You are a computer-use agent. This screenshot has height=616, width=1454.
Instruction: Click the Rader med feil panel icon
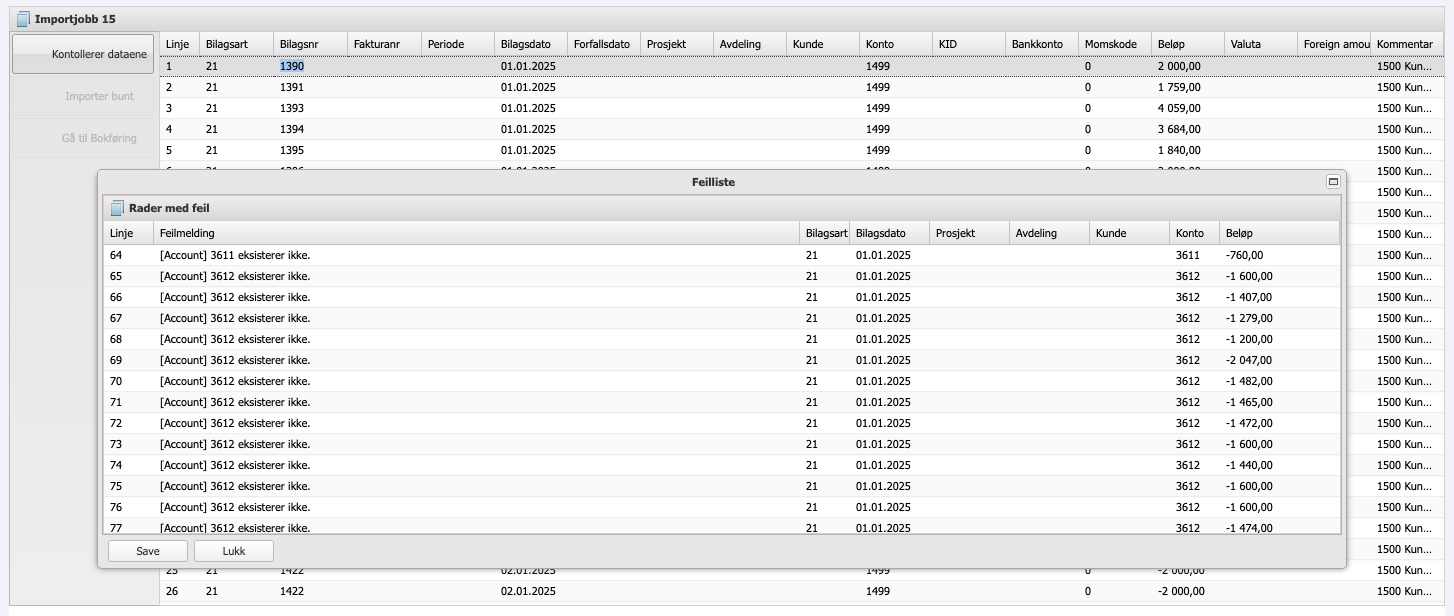[x=117, y=208]
